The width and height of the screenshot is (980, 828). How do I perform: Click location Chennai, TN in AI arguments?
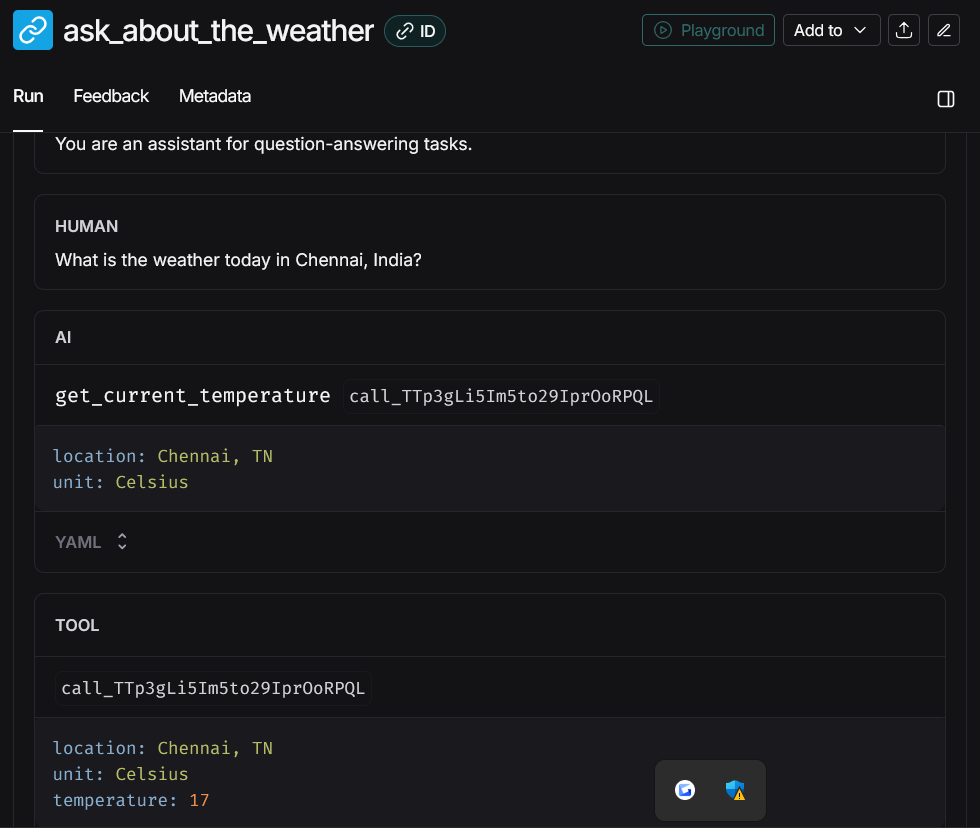pos(162,456)
